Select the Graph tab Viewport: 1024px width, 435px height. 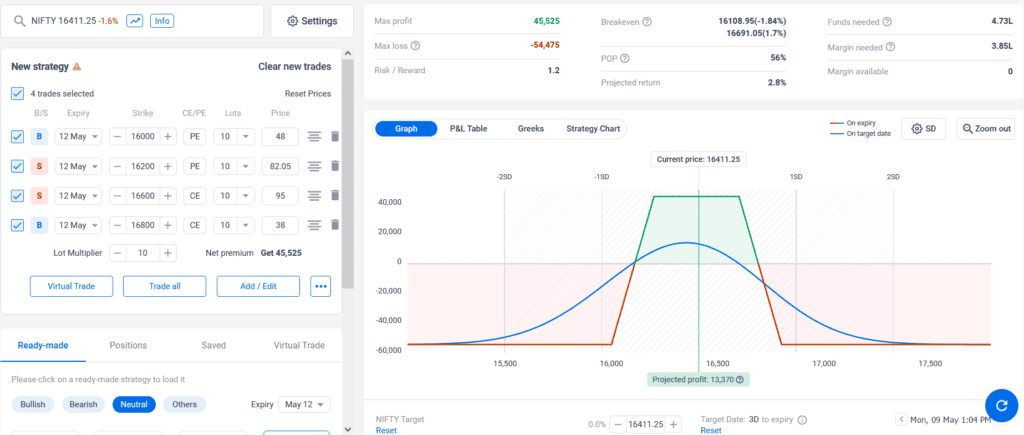[x=406, y=129]
